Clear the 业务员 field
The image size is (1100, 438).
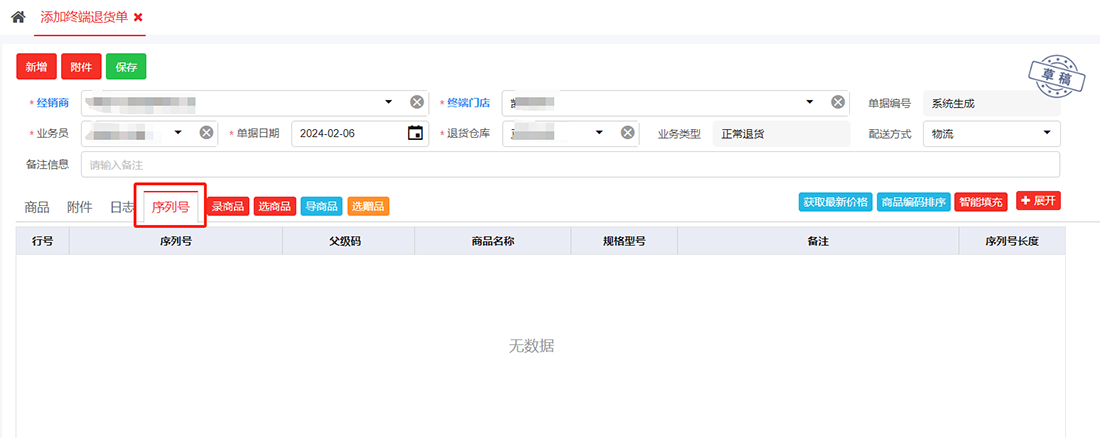pos(206,133)
